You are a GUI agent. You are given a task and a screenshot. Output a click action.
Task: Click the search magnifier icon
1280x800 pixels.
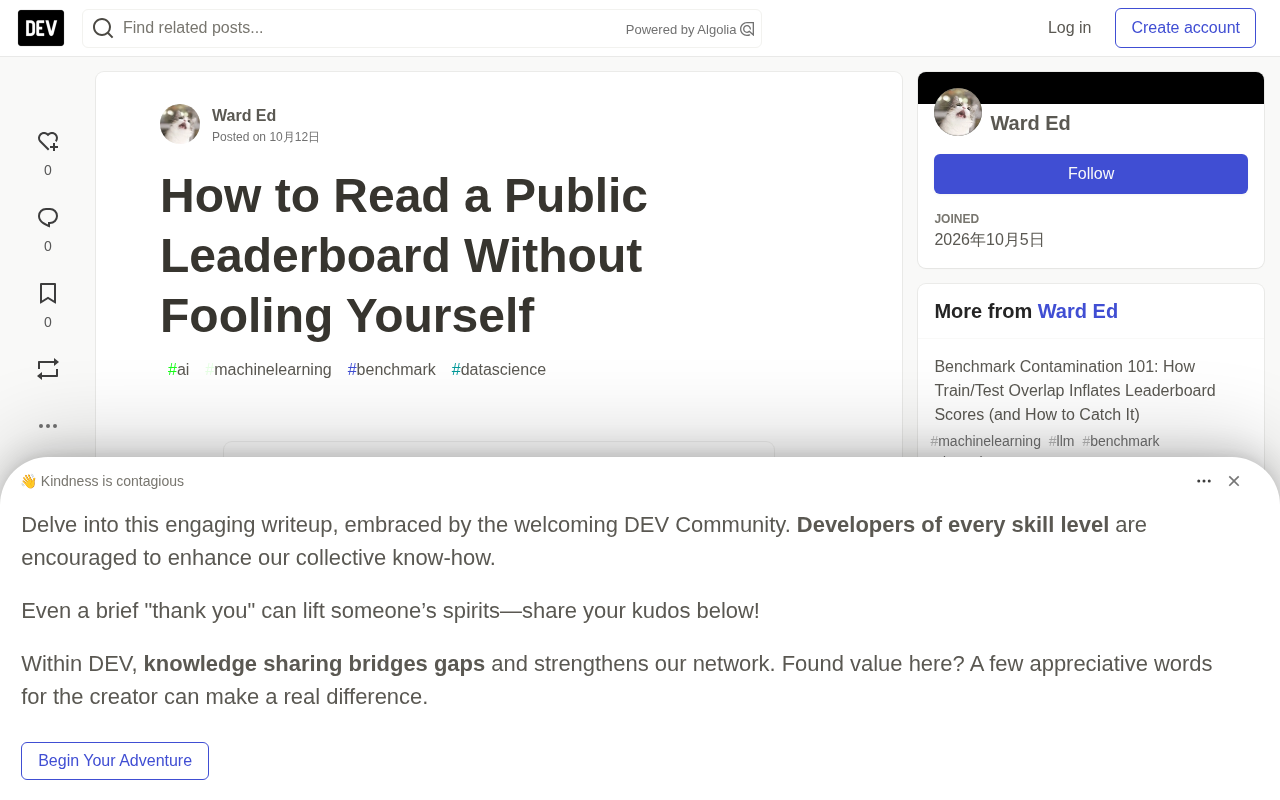coord(103,28)
